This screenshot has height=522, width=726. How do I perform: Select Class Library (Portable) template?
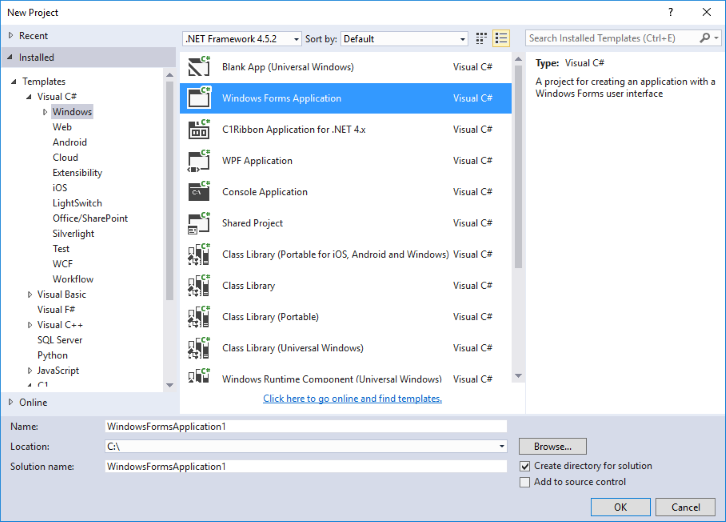point(270,317)
